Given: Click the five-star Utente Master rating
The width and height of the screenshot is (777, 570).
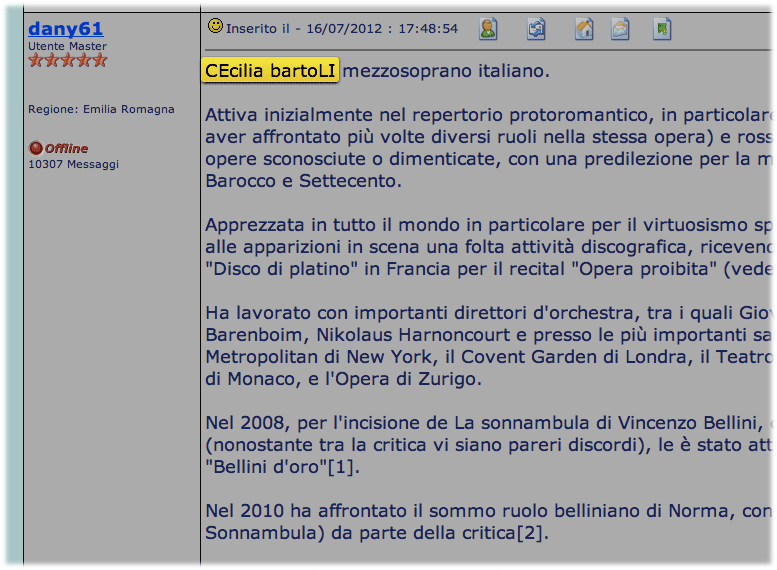Looking at the screenshot, I should [68, 60].
